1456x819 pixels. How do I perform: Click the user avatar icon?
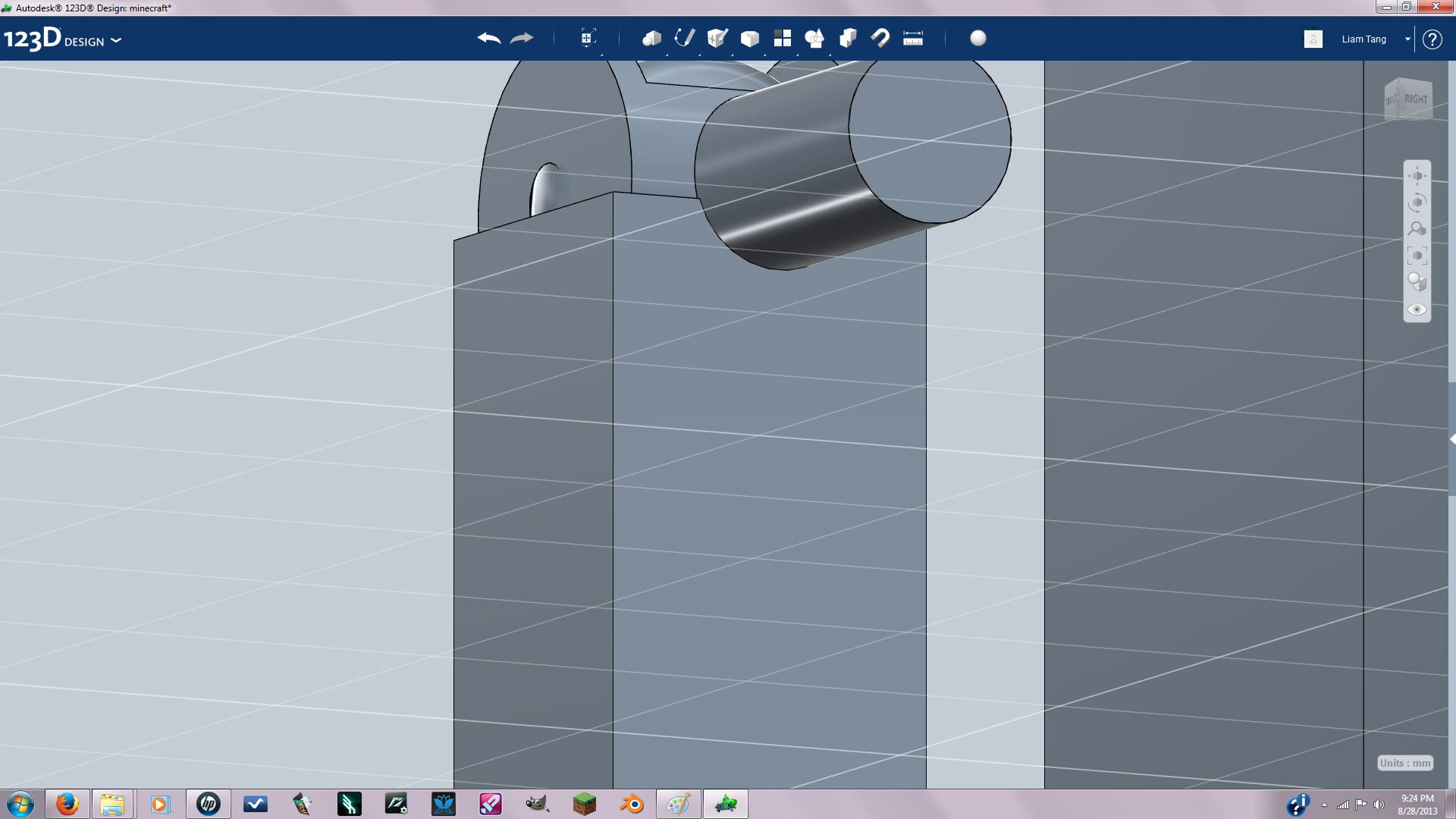(x=1313, y=39)
